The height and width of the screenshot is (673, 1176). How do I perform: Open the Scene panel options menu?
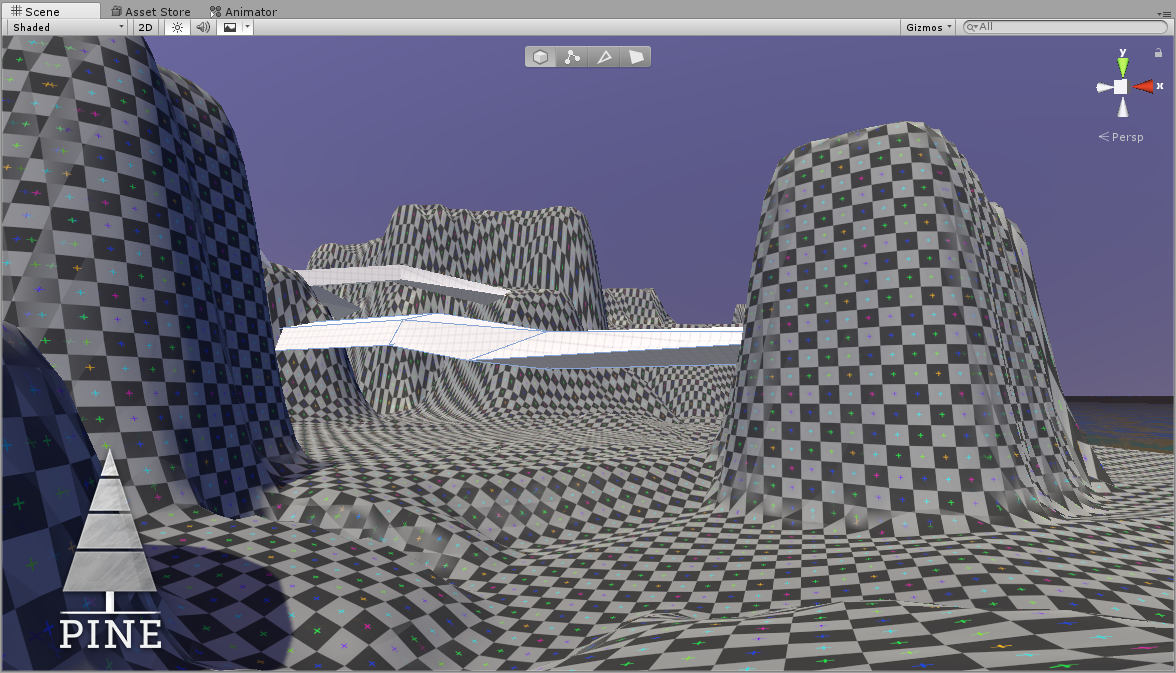1162,12
